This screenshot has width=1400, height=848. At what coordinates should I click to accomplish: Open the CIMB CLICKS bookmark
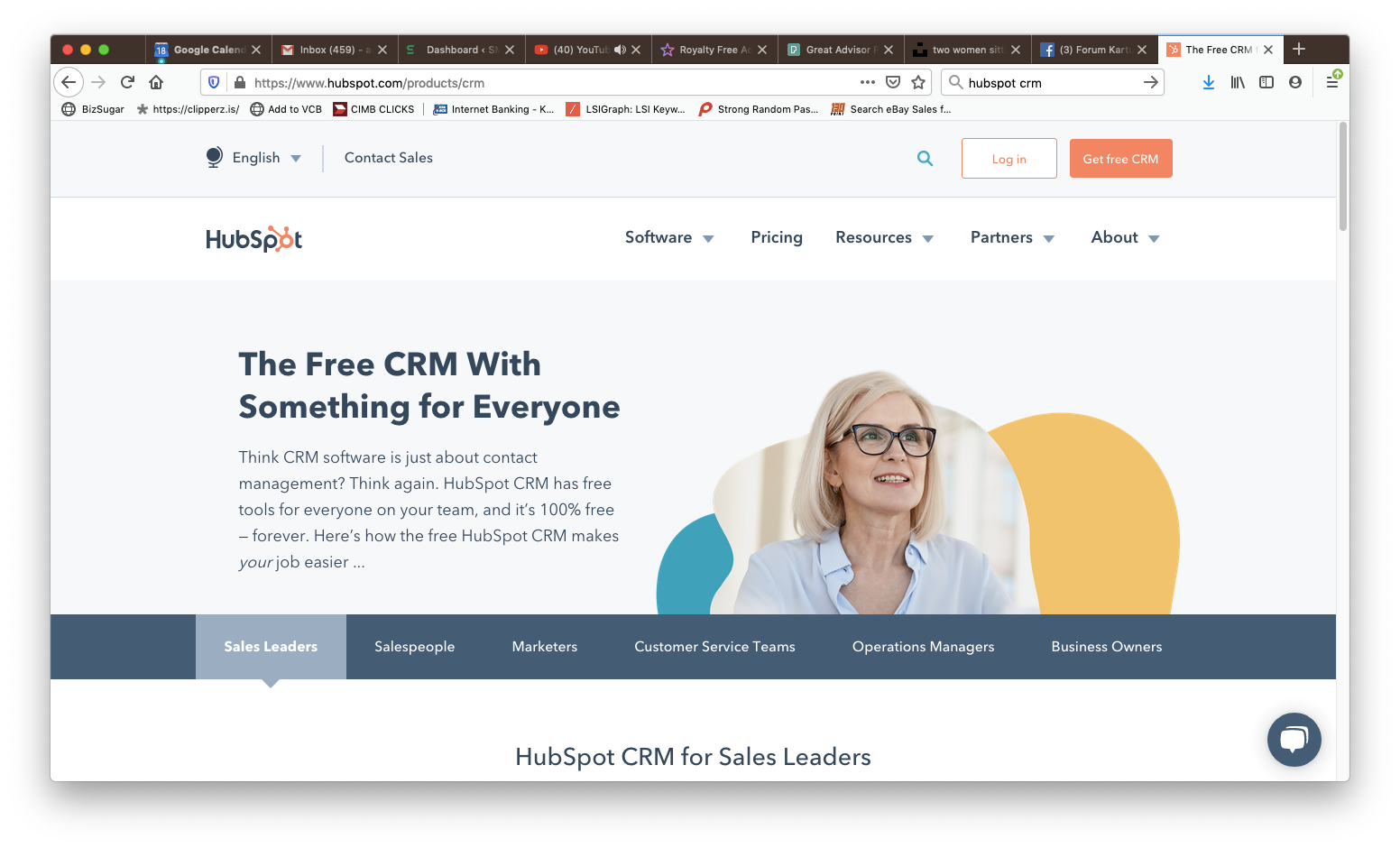click(373, 109)
